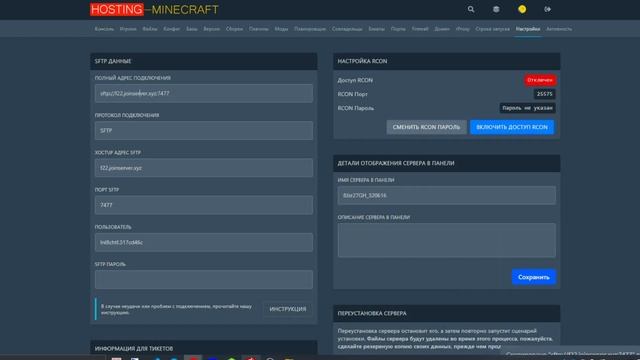Click the search magnifier icon in header

pos(471,9)
